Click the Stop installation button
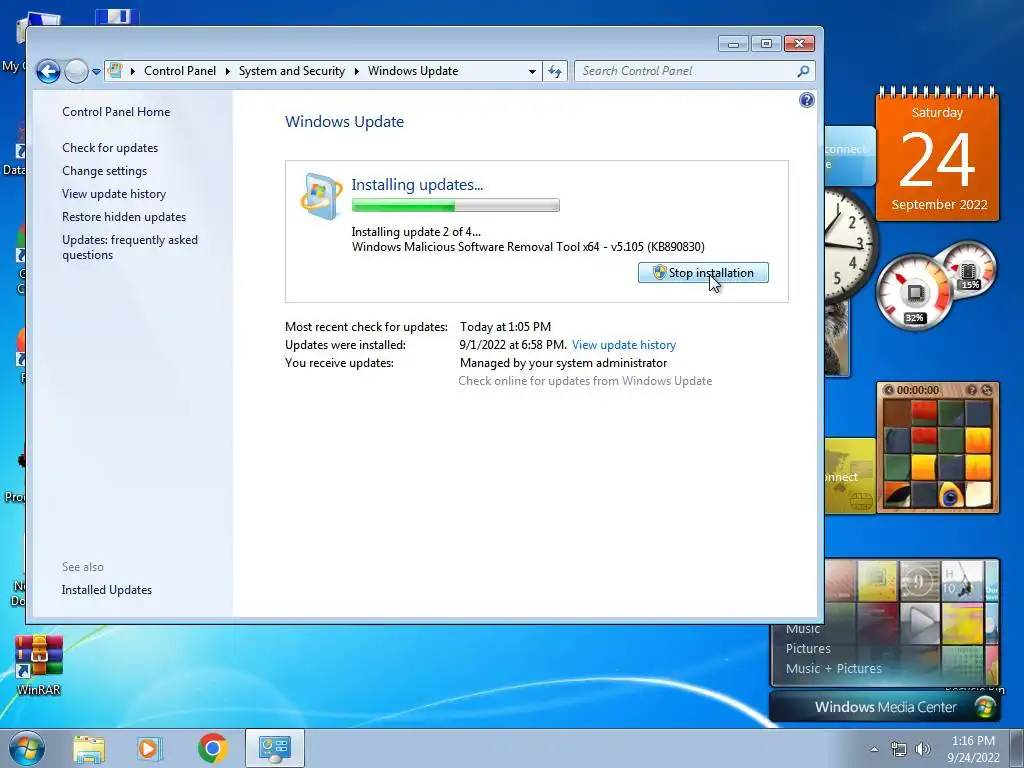This screenshot has height=768, width=1024. 703,273
